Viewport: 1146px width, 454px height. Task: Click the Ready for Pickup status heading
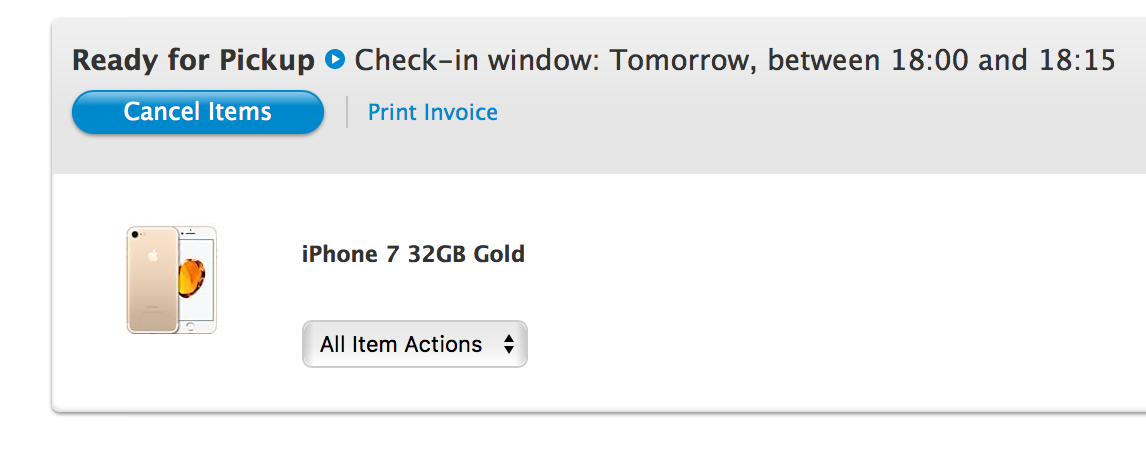coord(193,60)
